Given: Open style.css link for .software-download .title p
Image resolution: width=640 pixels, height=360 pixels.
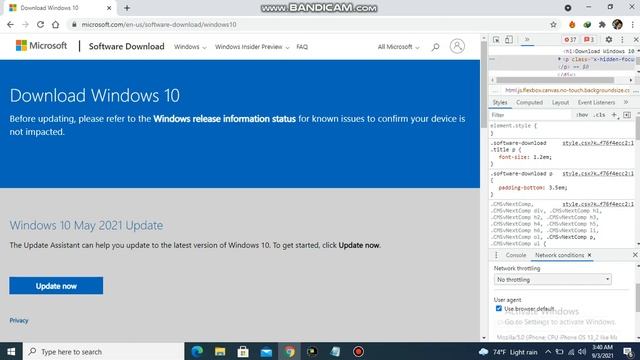Looking at the screenshot, I should [598, 143].
